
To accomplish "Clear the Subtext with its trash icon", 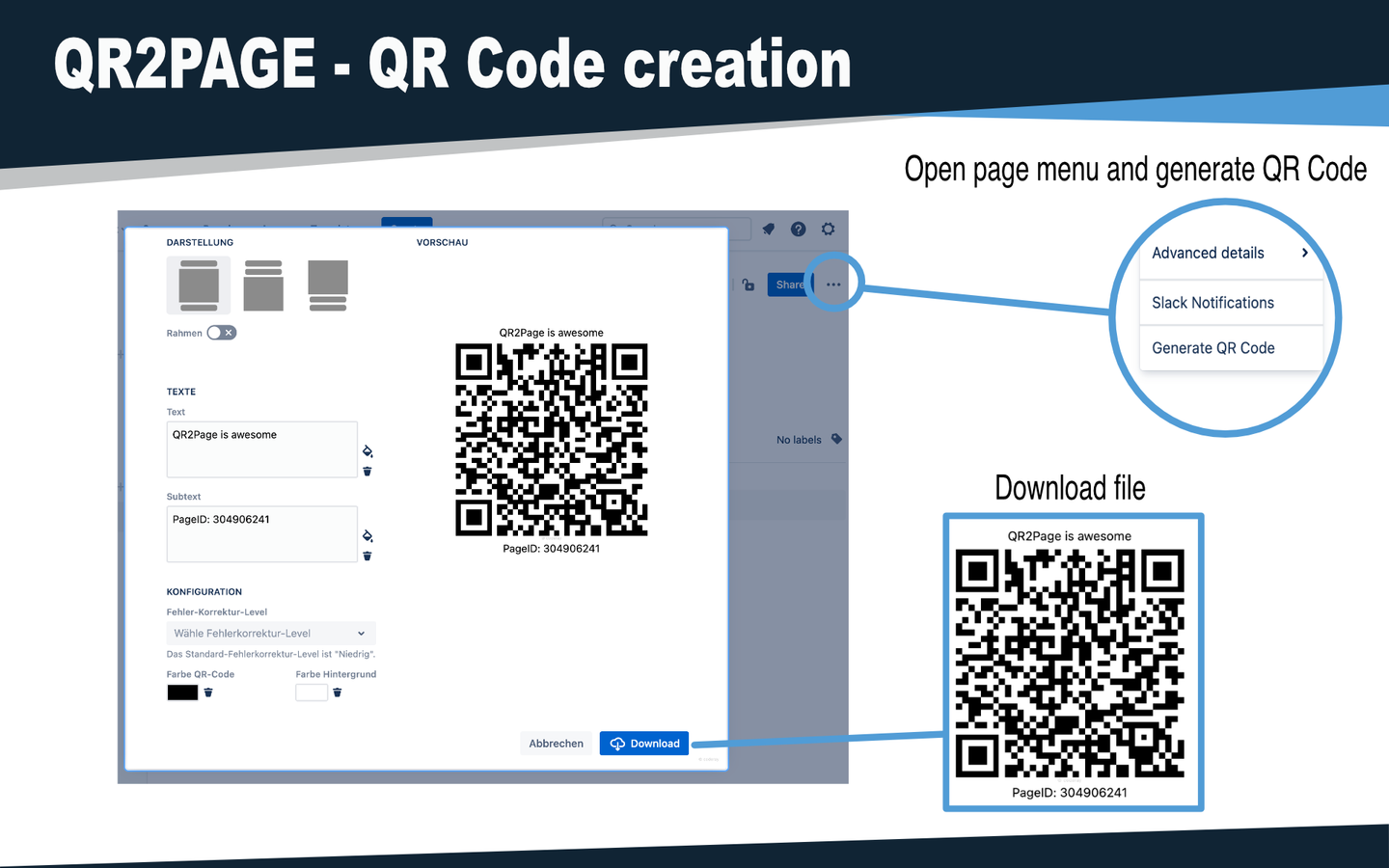I will (368, 556).
